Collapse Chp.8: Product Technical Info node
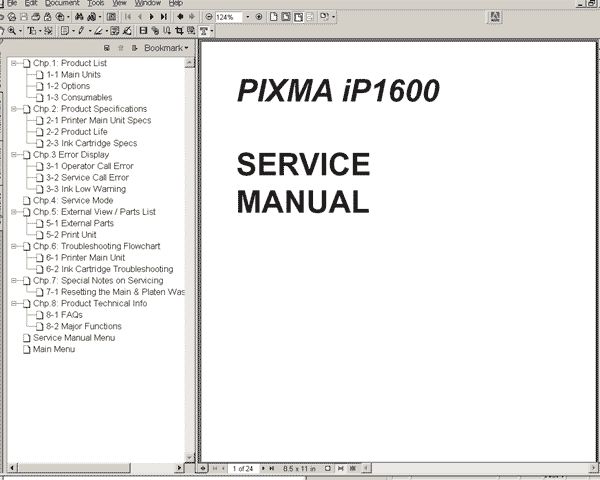This screenshot has width=600, height=480. point(14,304)
